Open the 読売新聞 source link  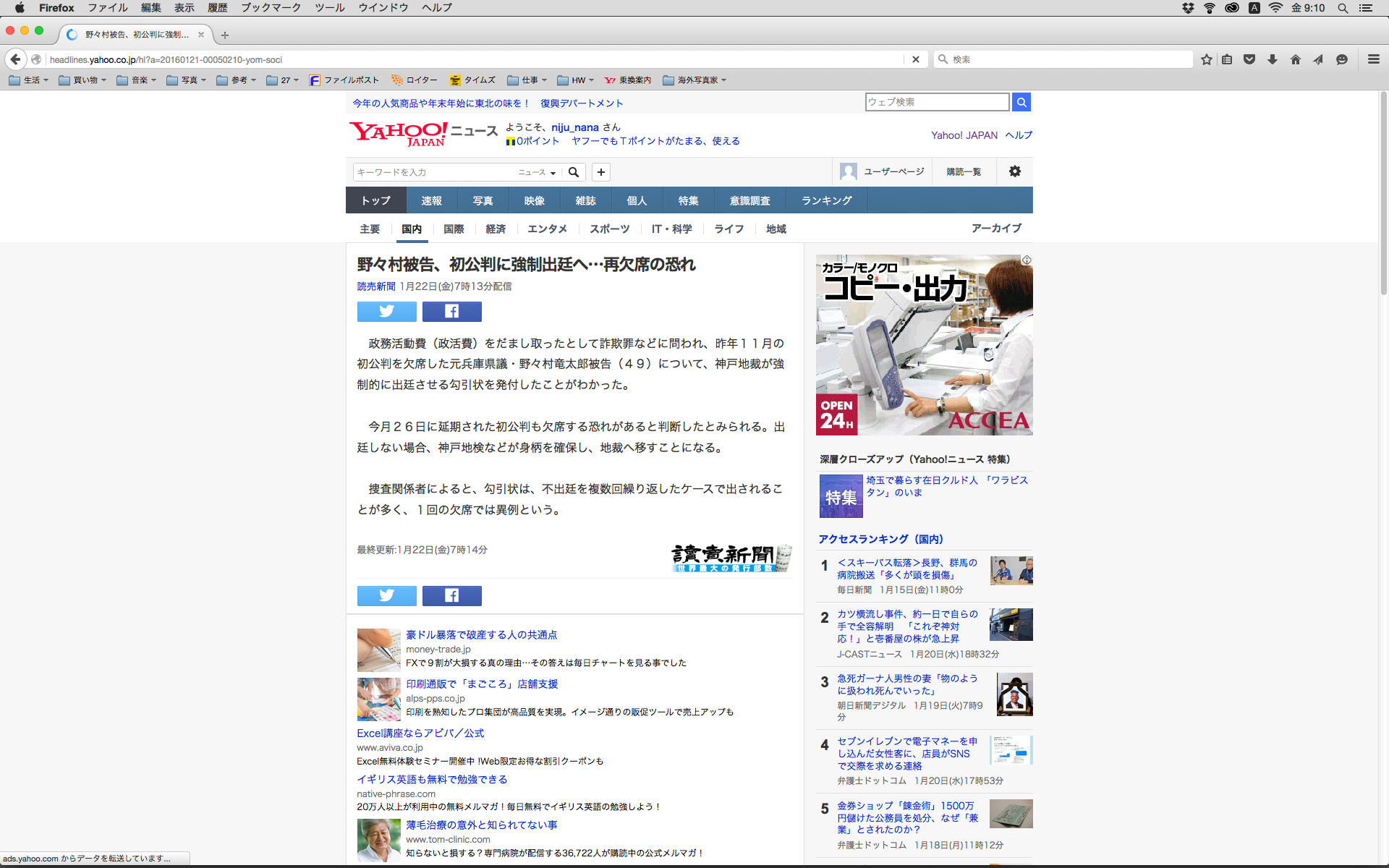click(x=375, y=286)
